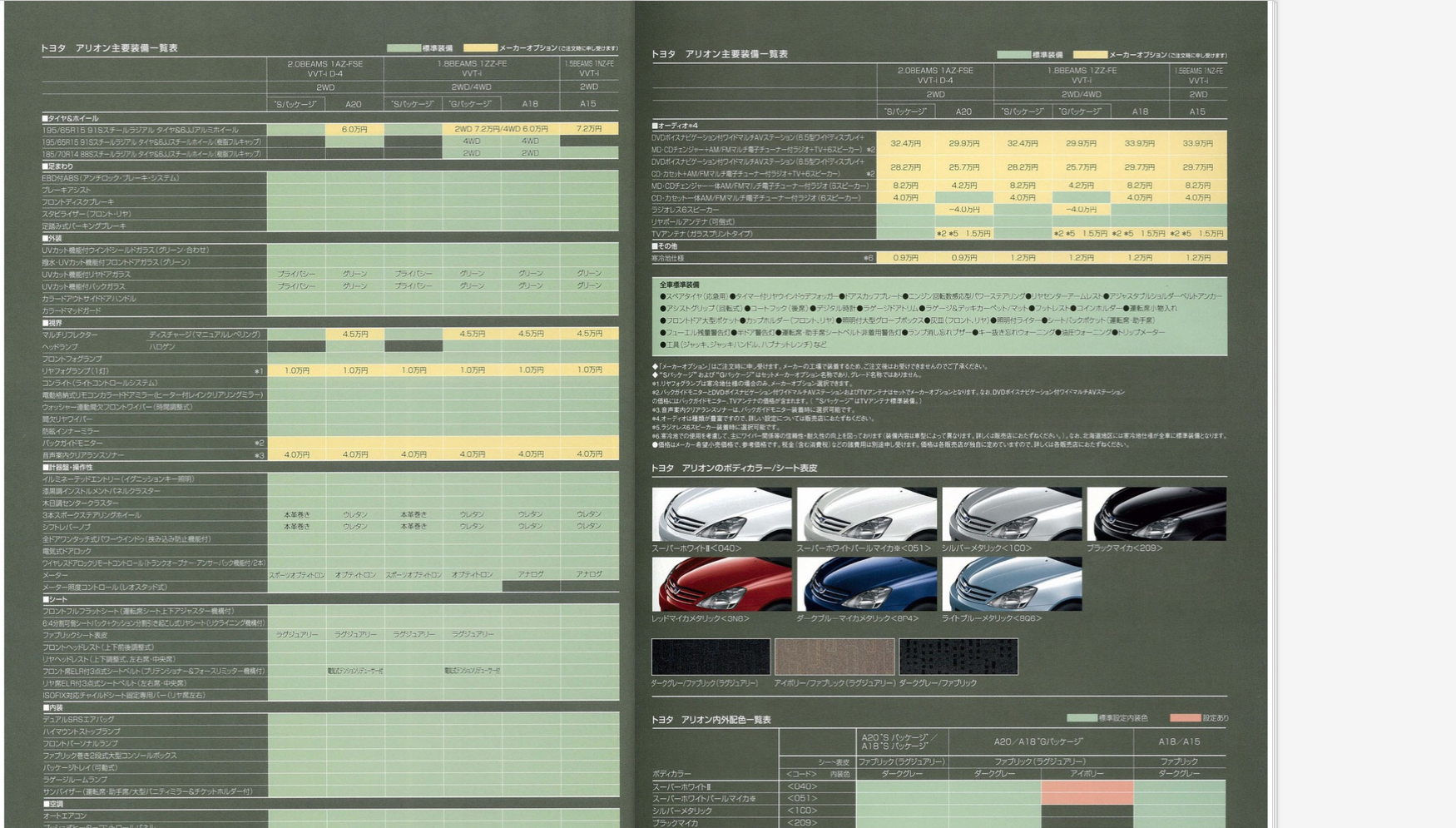The width and height of the screenshot is (1456, 828).
Task: Click the ボディカラー/シート表皮 section title
Action: [734, 469]
